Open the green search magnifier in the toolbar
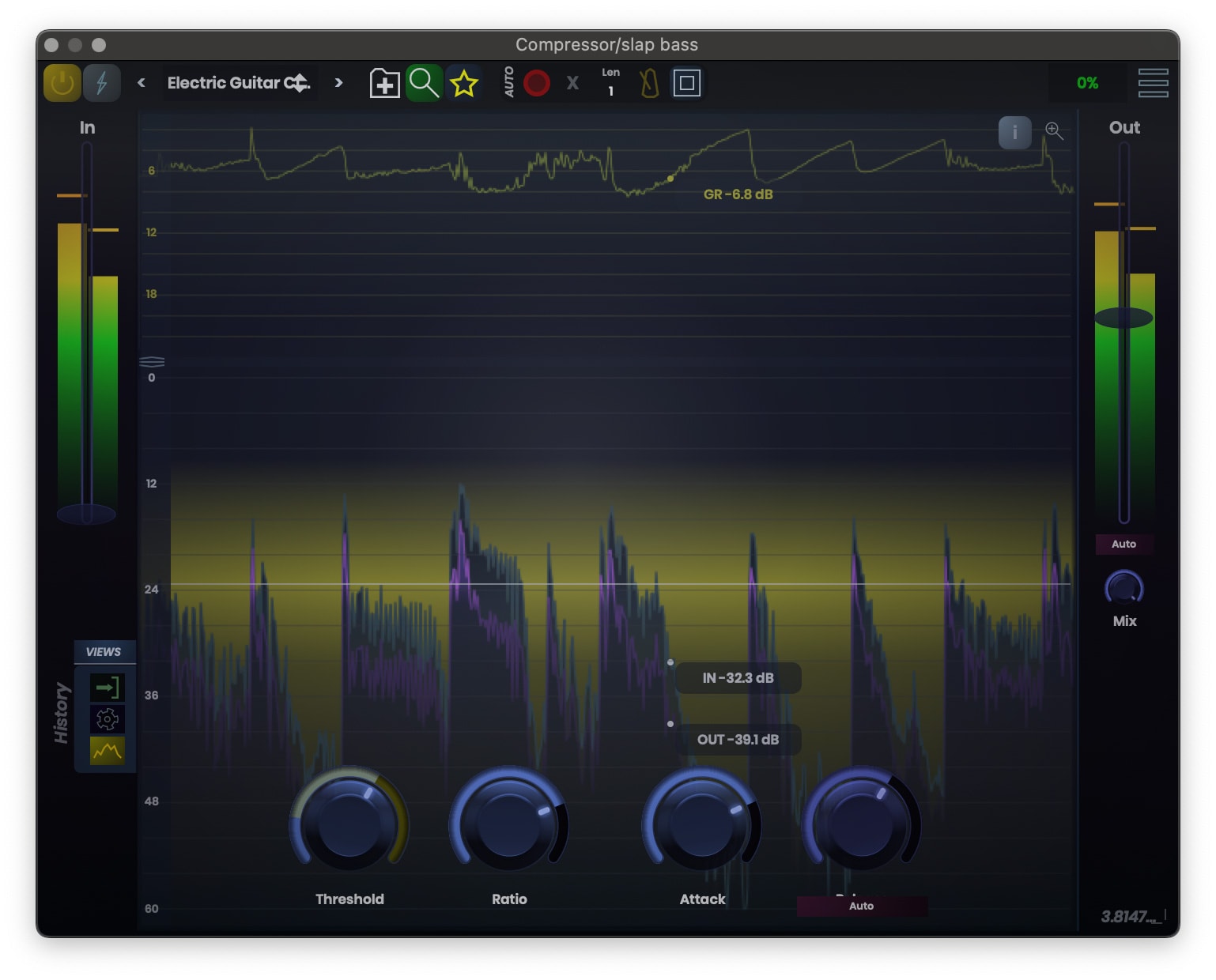The image size is (1216, 980). tap(425, 82)
